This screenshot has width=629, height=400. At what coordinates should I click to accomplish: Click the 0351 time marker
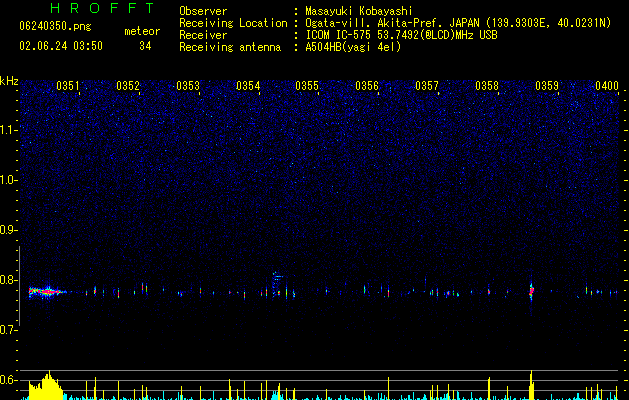67,86
